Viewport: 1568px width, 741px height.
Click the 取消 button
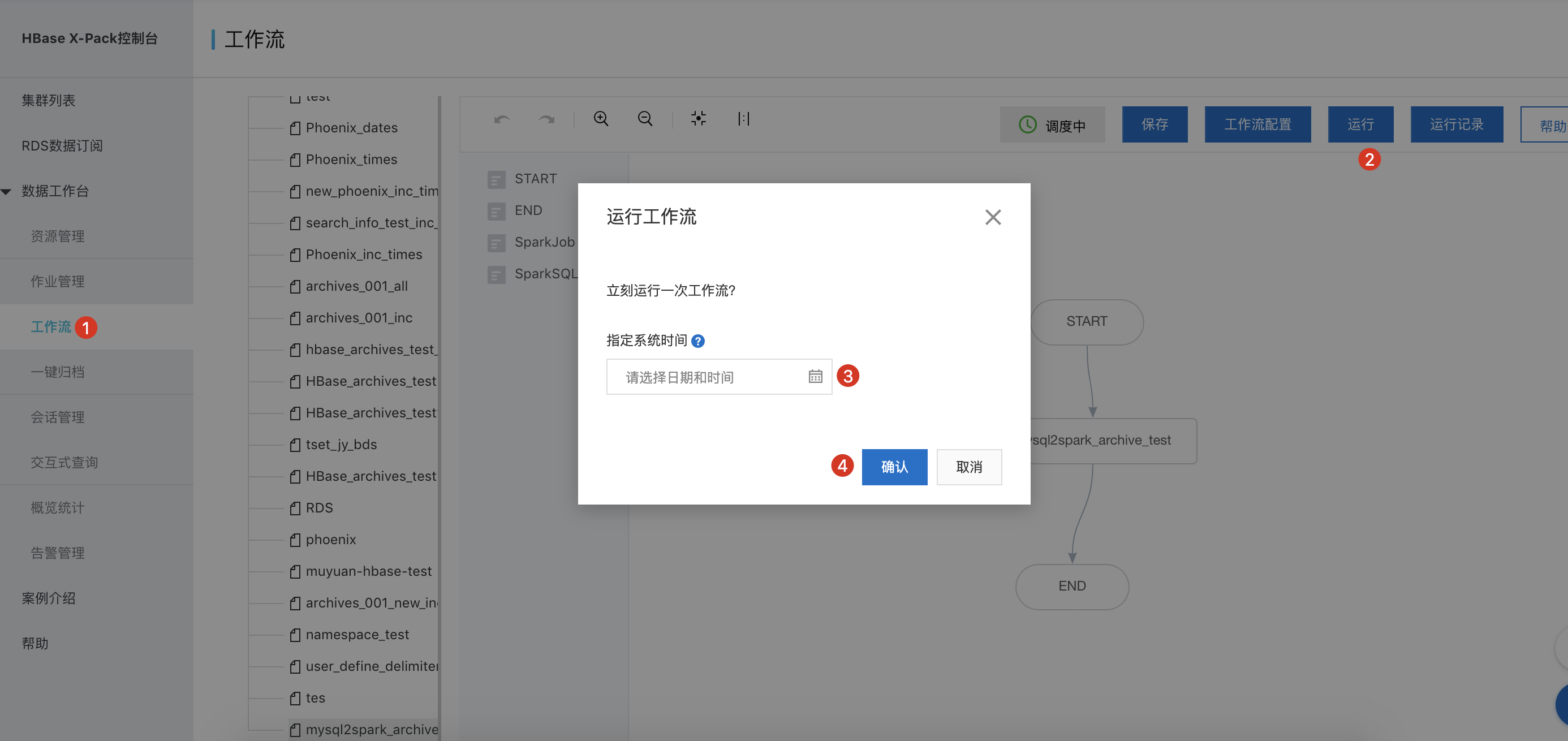pyautogui.click(x=969, y=467)
